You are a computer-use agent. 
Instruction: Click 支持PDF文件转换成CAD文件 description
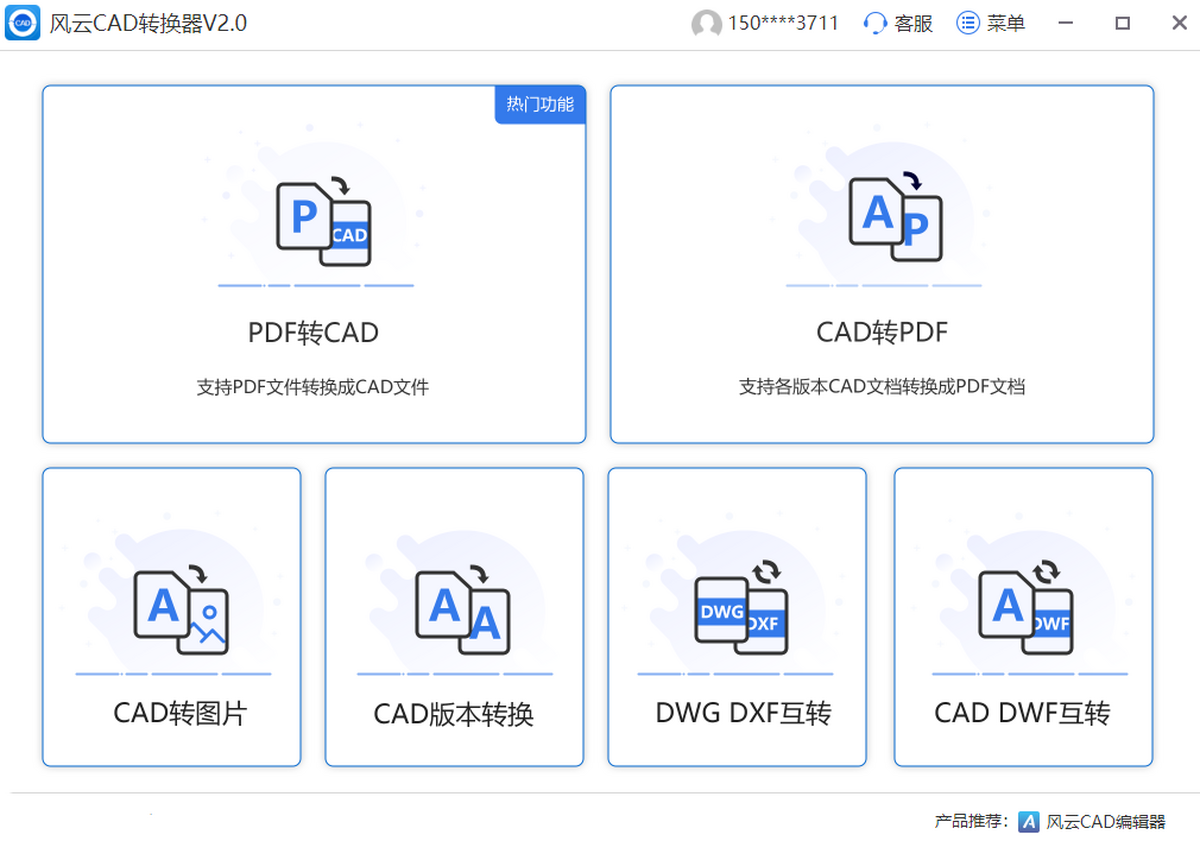[x=313, y=387]
